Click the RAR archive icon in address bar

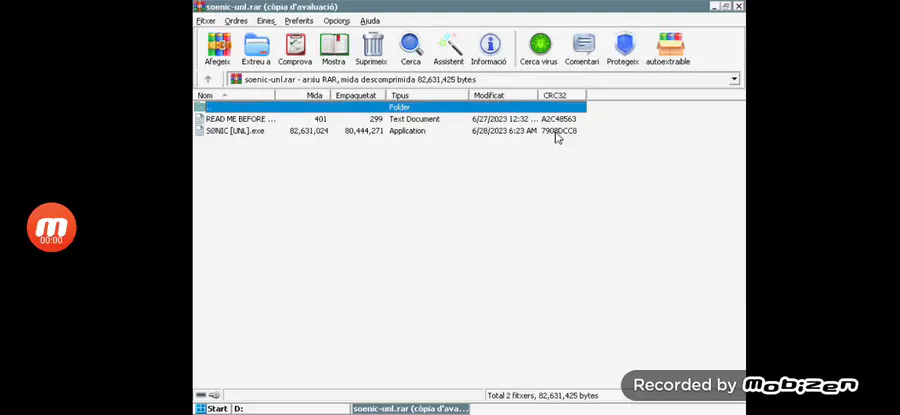[x=236, y=79]
